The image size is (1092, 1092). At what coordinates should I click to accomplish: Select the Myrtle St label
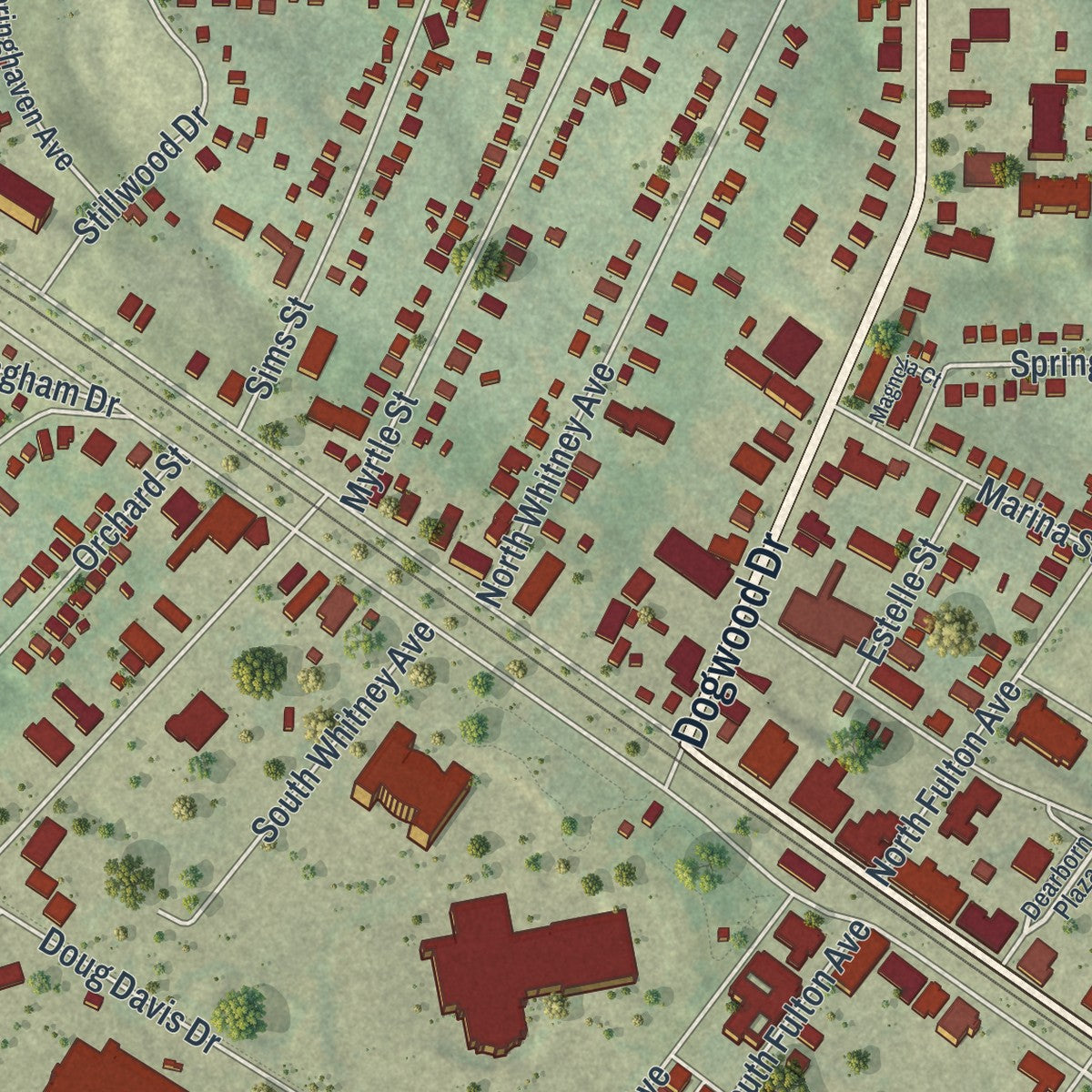[379, 451]
